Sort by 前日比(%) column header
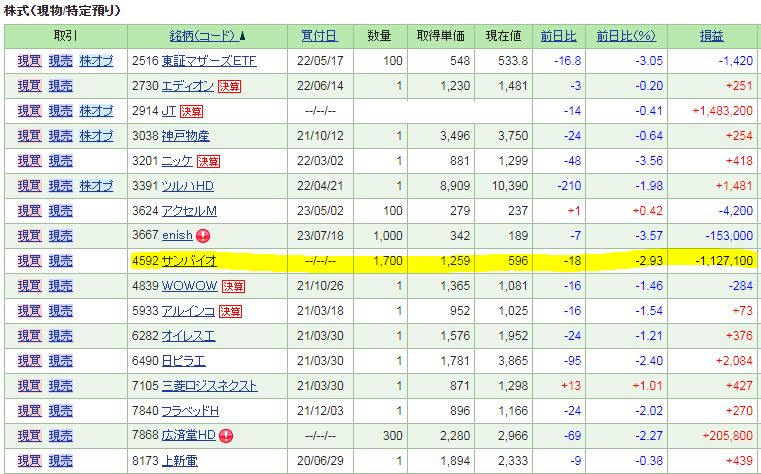 pos(626,36)
